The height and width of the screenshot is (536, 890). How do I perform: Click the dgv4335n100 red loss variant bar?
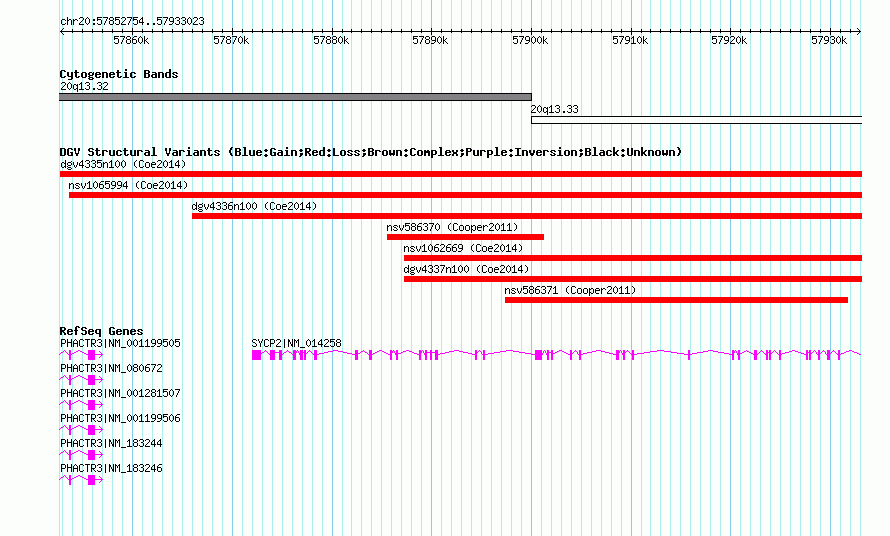(460, 174)
